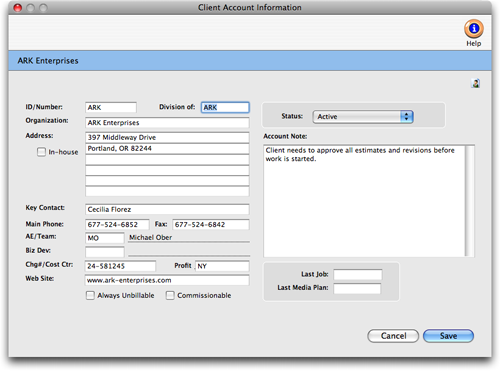The height and width of the screenshot is (371, 500).
Task: Click the Account Note vertical scrollbar
Action: pos(470,201)
